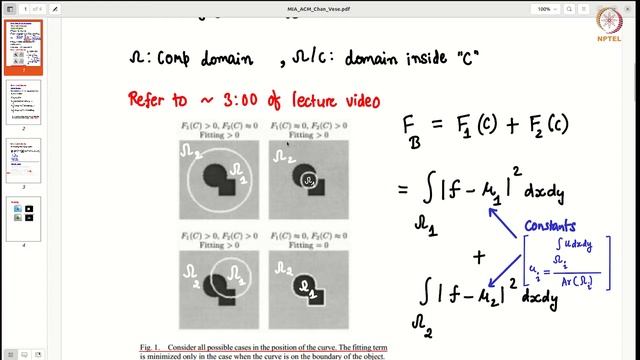
Task: Click the 'domain inside "C"' handwritten text
Action: tap(411, 58)
